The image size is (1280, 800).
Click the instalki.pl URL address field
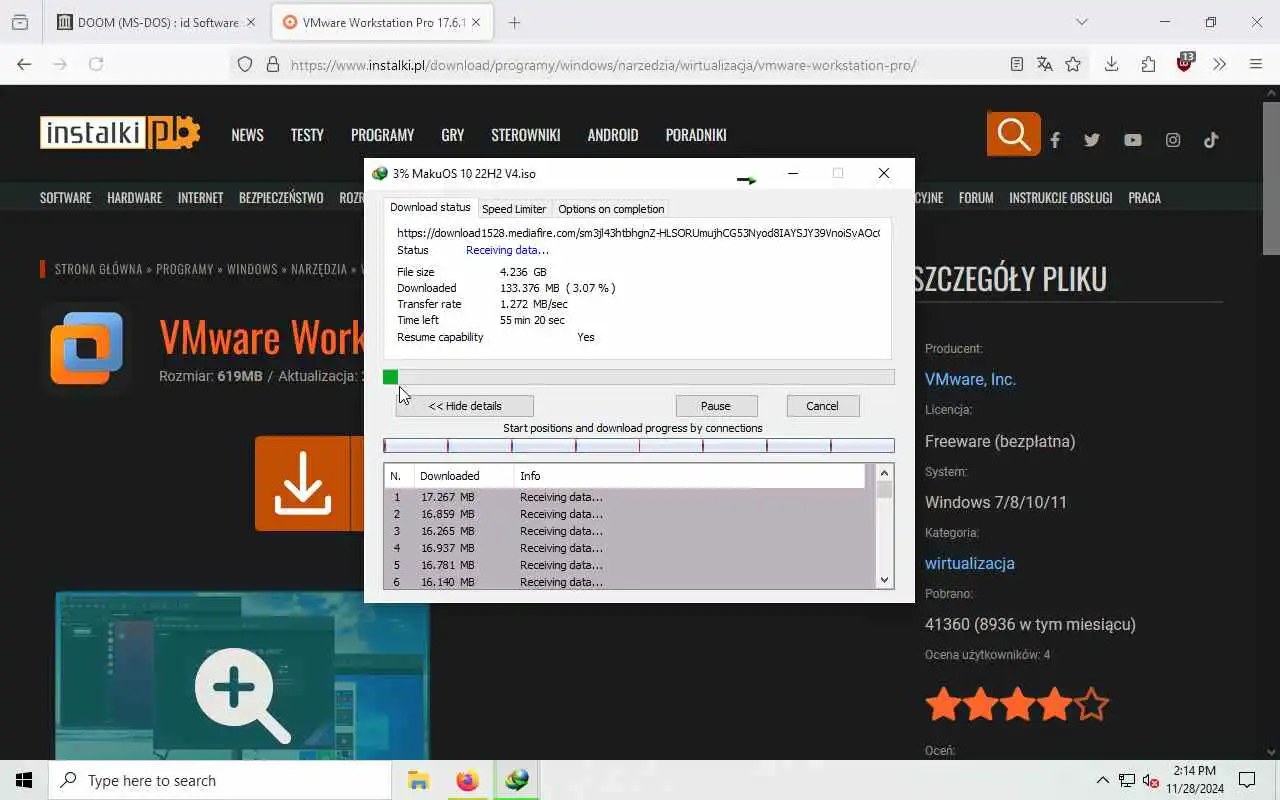[603, 65]
